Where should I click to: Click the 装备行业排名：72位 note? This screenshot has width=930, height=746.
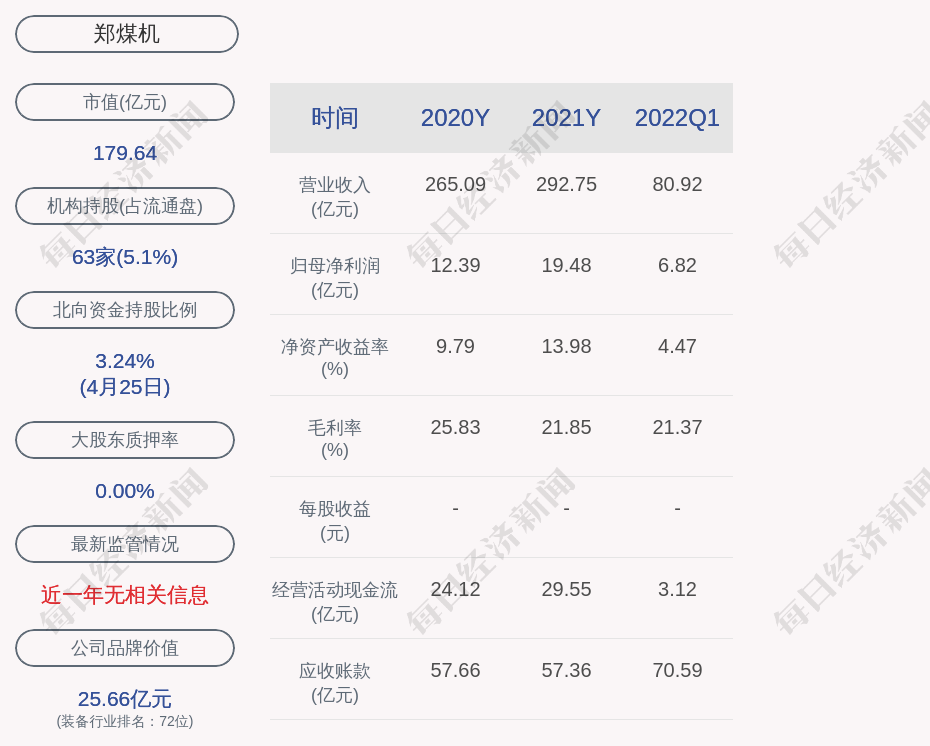pos(125,721)
